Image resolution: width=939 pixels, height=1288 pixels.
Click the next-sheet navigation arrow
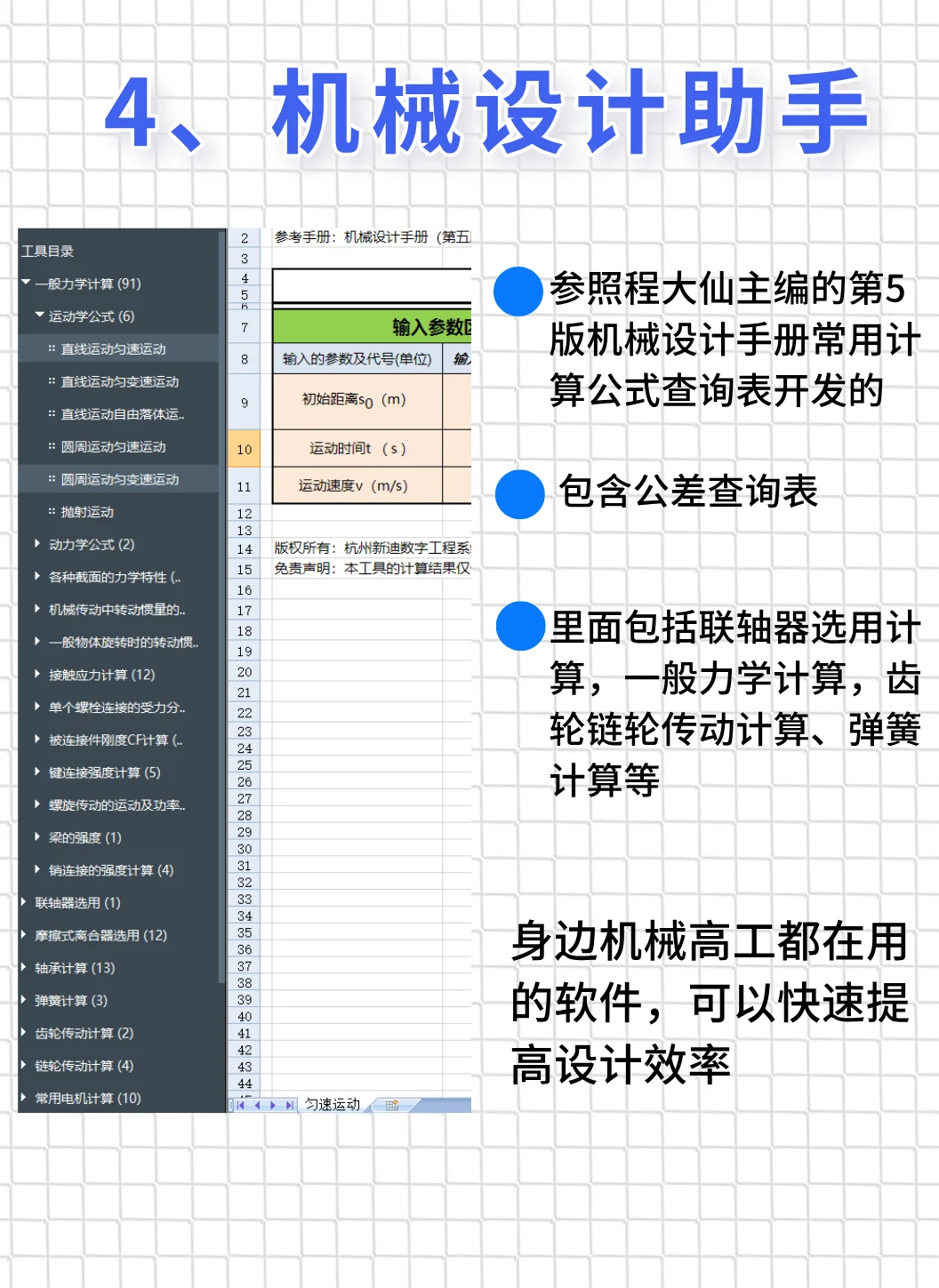click(x=273, y=1105)
